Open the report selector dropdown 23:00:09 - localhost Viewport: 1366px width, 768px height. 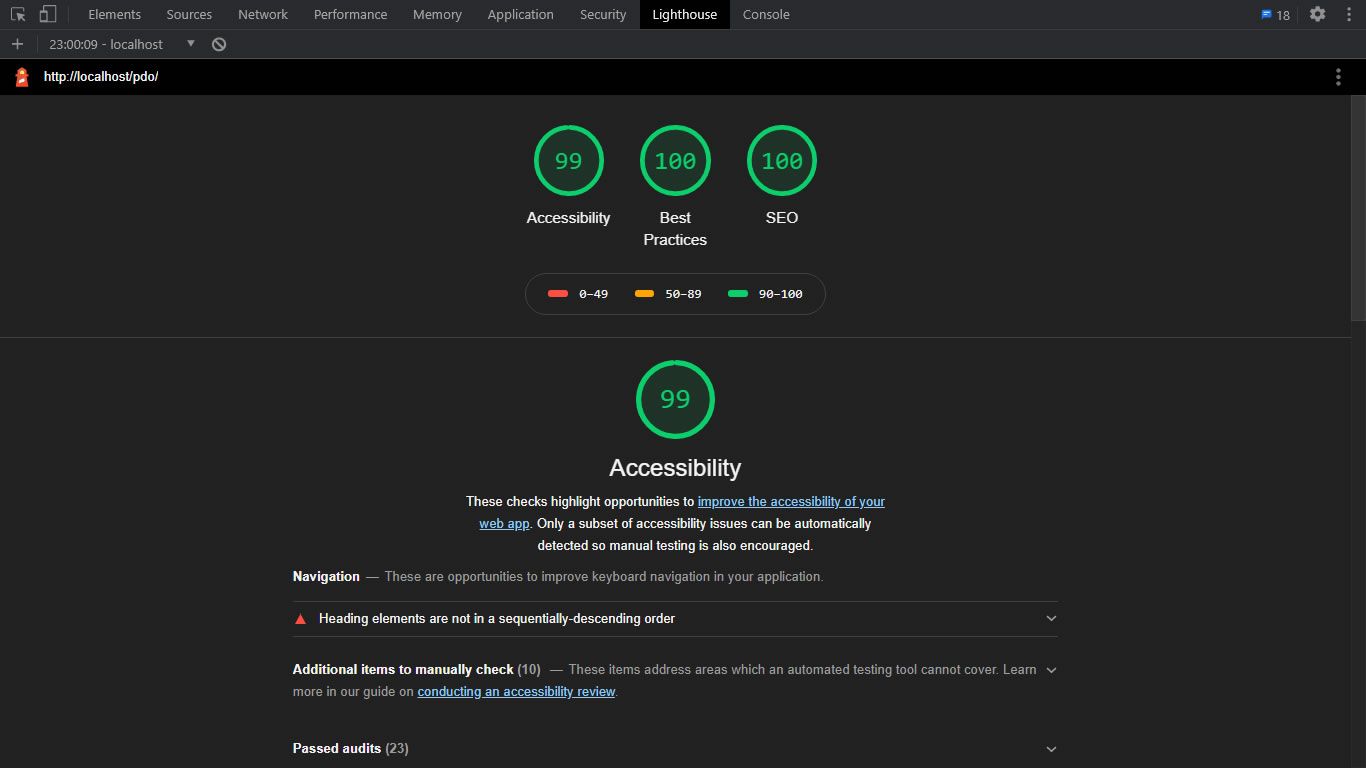click(122, 44)
